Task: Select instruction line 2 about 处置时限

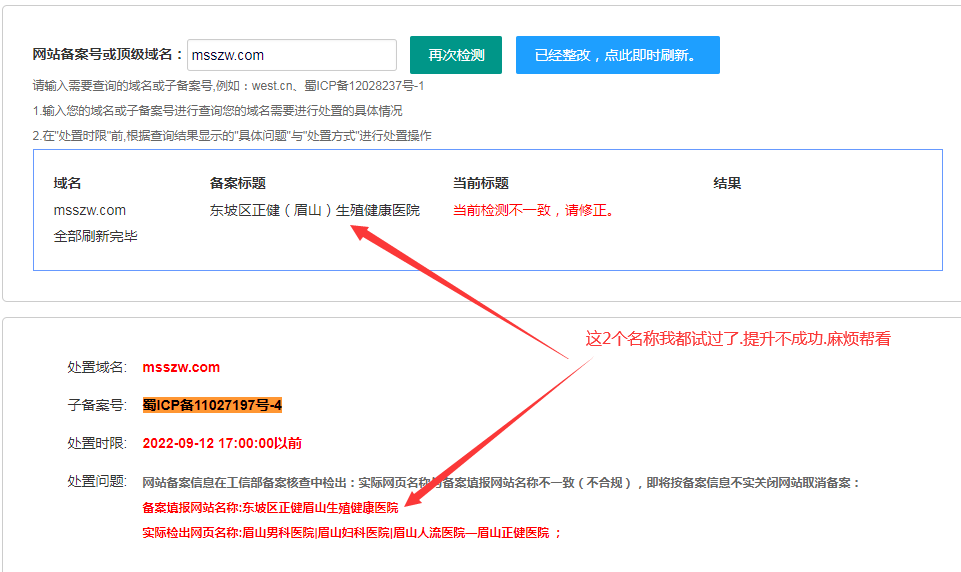Action: click(232, 135)
